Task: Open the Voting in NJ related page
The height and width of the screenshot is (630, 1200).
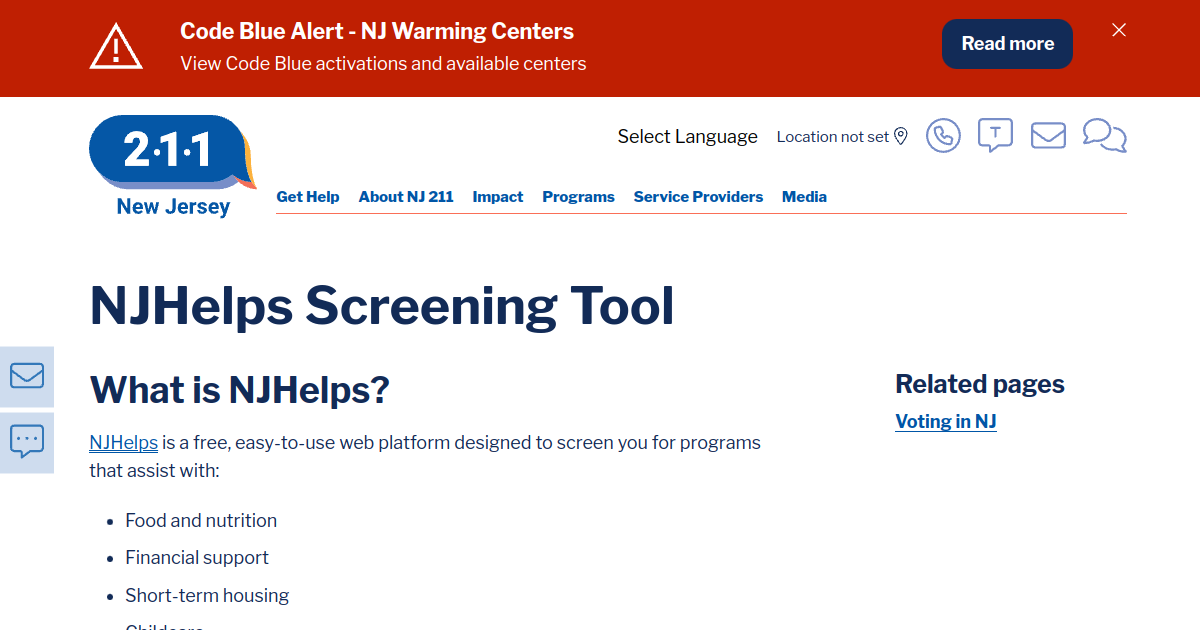Action: click(x=945, y=422)
